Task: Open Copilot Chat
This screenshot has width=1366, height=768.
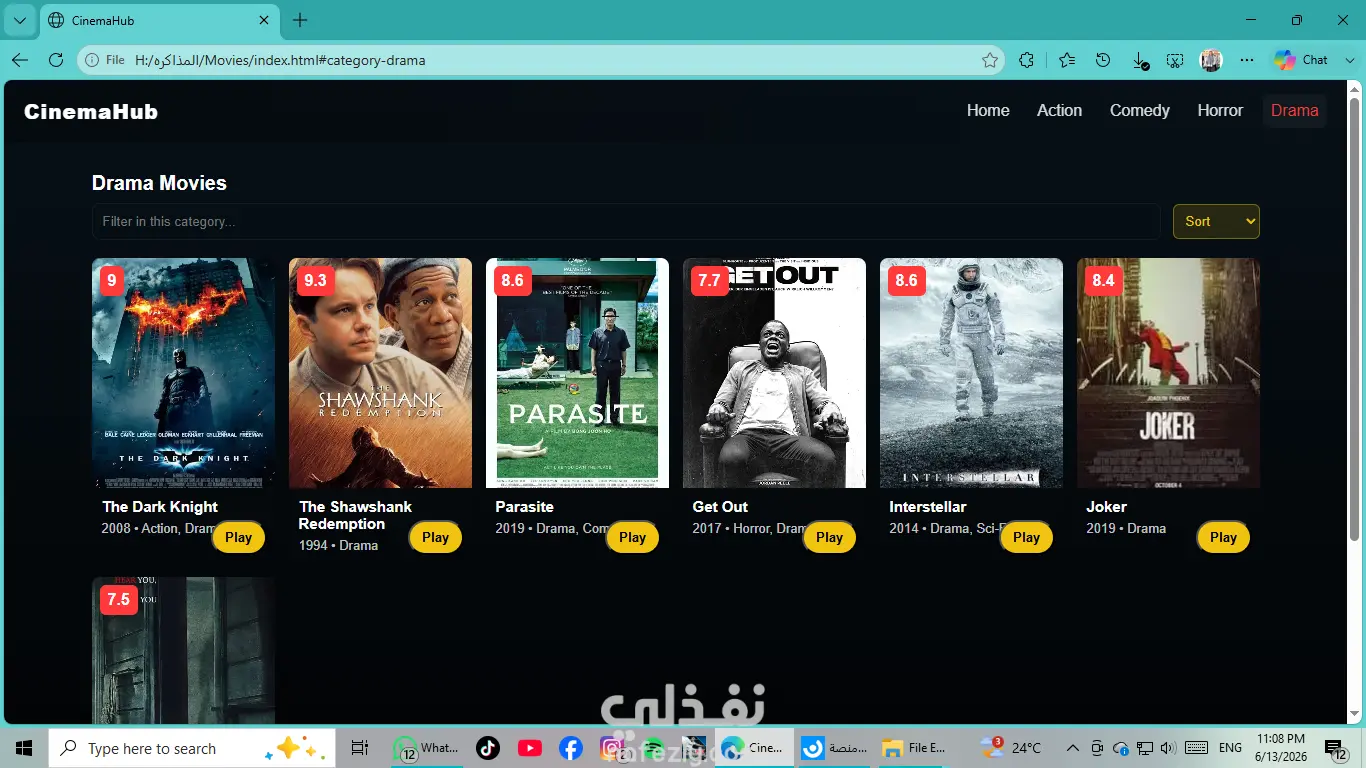Action: click(x=1301, y=60)
